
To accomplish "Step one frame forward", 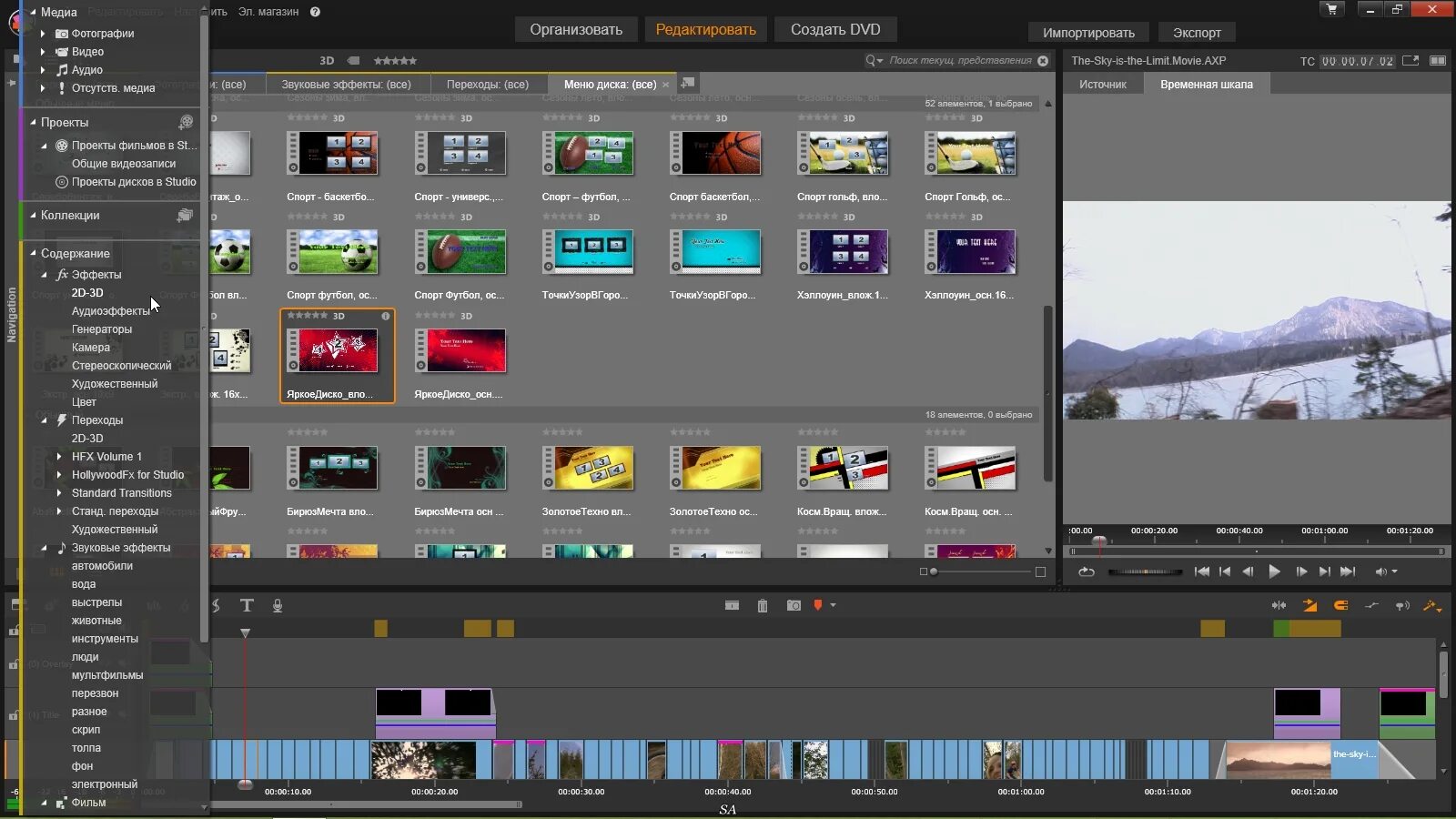I will point(1301,571).
